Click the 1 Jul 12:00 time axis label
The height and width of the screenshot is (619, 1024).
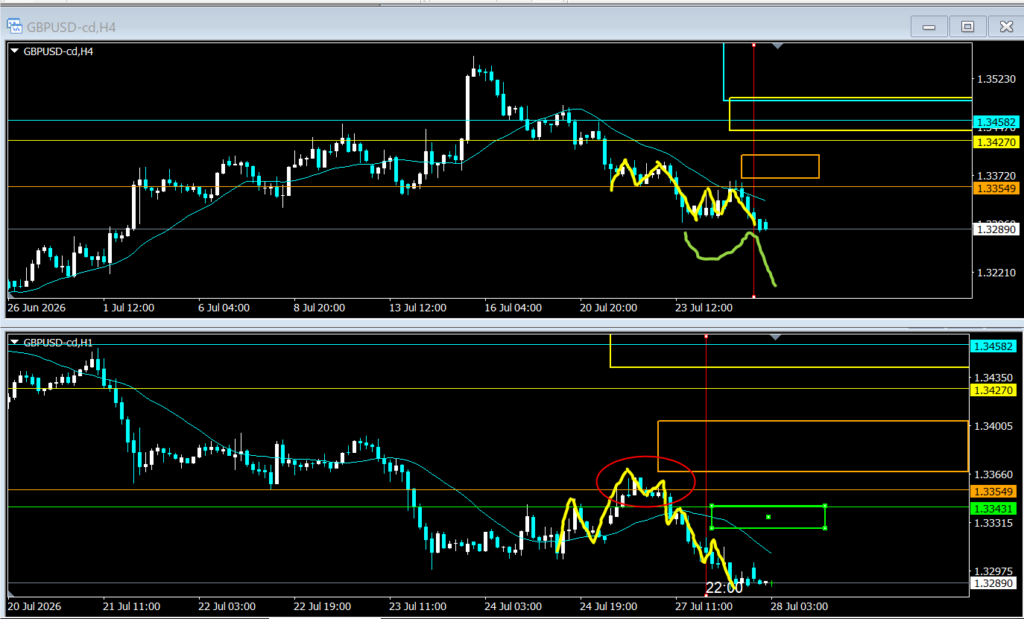[x=131, y=308]
